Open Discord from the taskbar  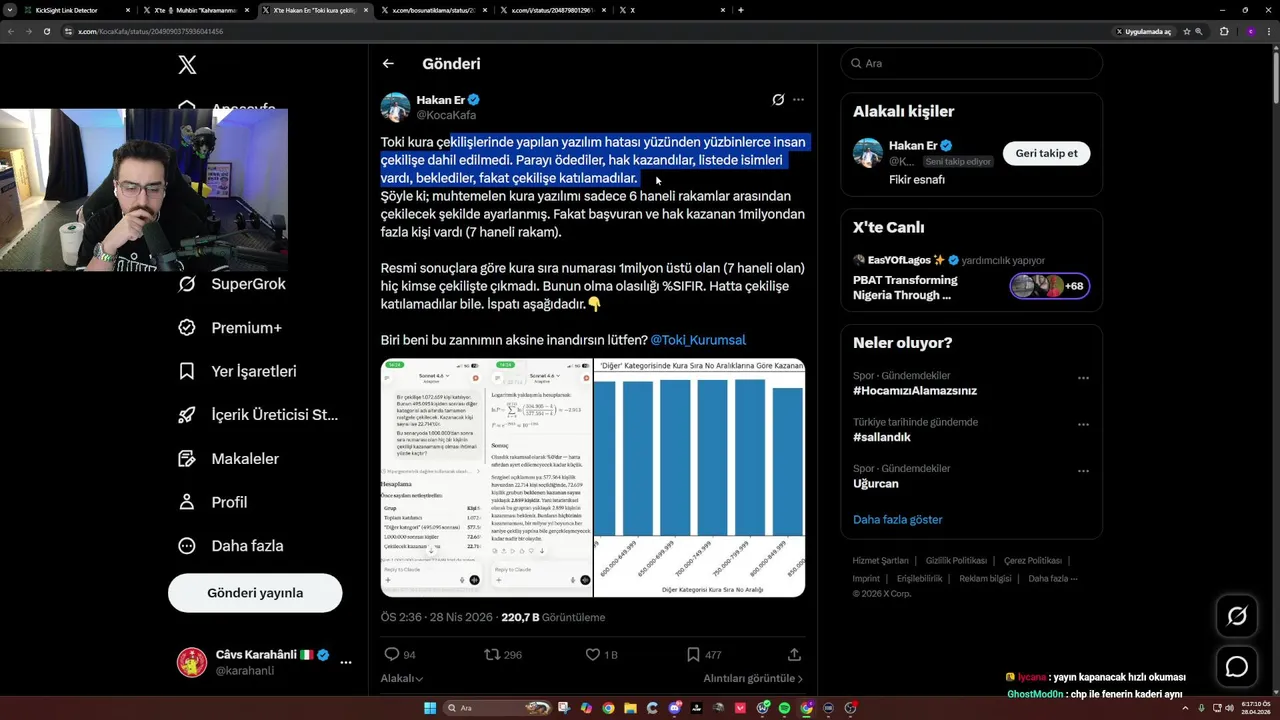(675, 708)
